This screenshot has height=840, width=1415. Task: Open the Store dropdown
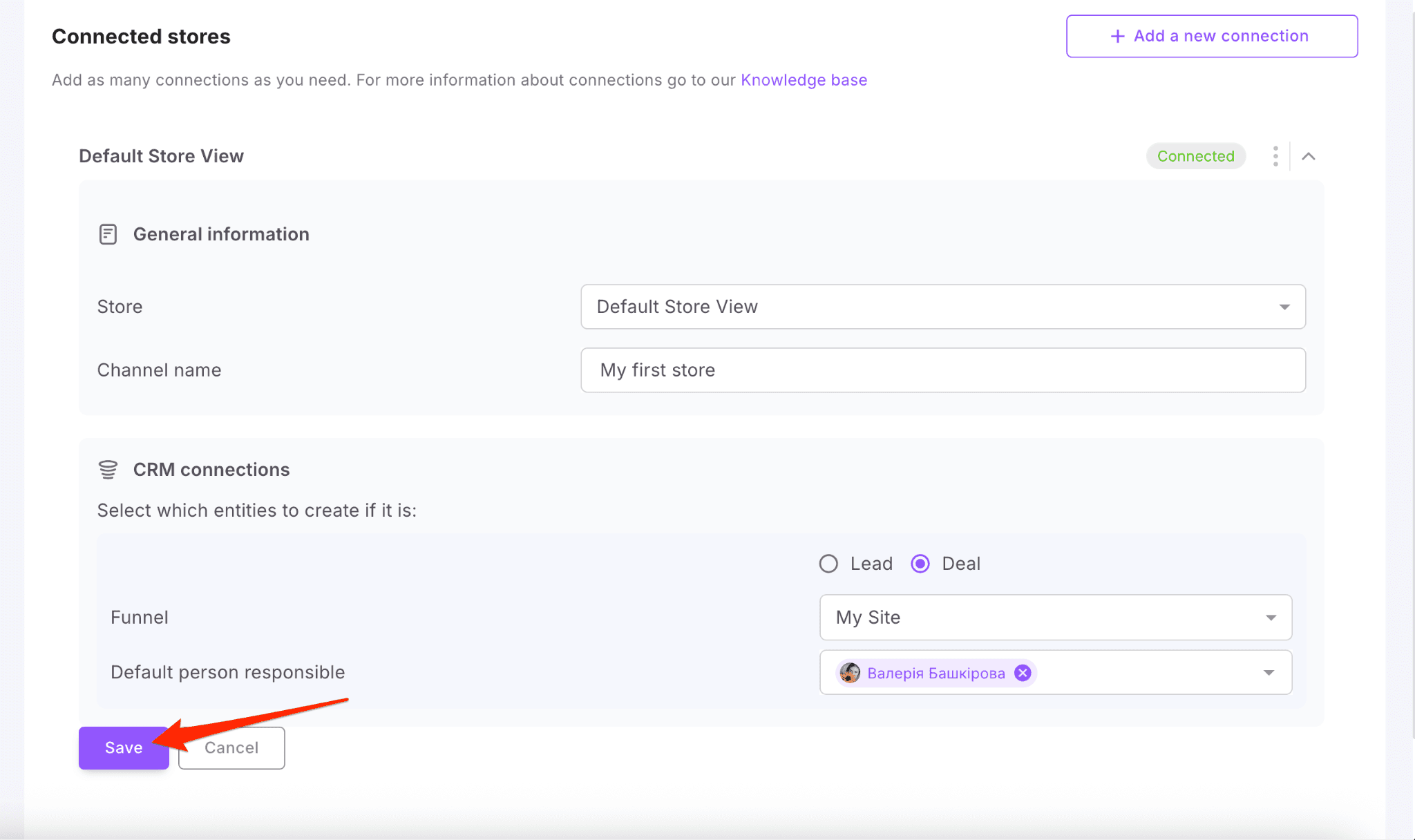pyautogui.click(x=942, y=307)
